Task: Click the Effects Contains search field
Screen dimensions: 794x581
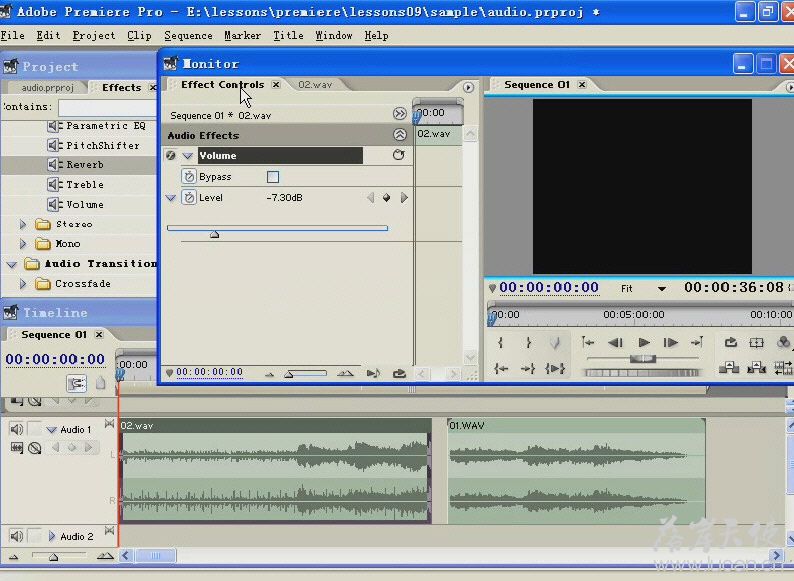Action: 107,107
